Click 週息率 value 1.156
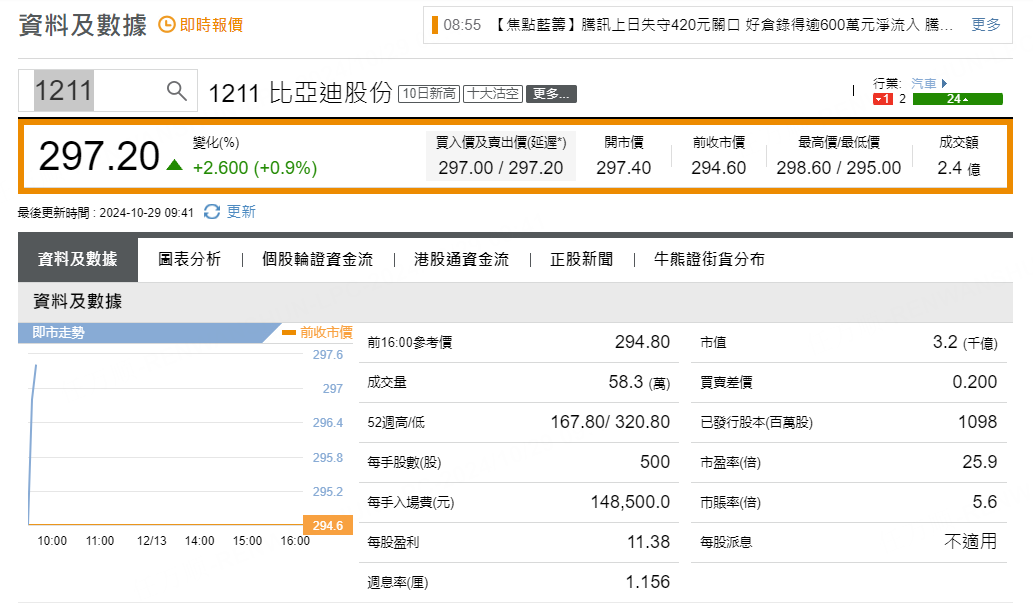Image resolution: width=1033 pixels, height=603 pixels. pos(648,582)
